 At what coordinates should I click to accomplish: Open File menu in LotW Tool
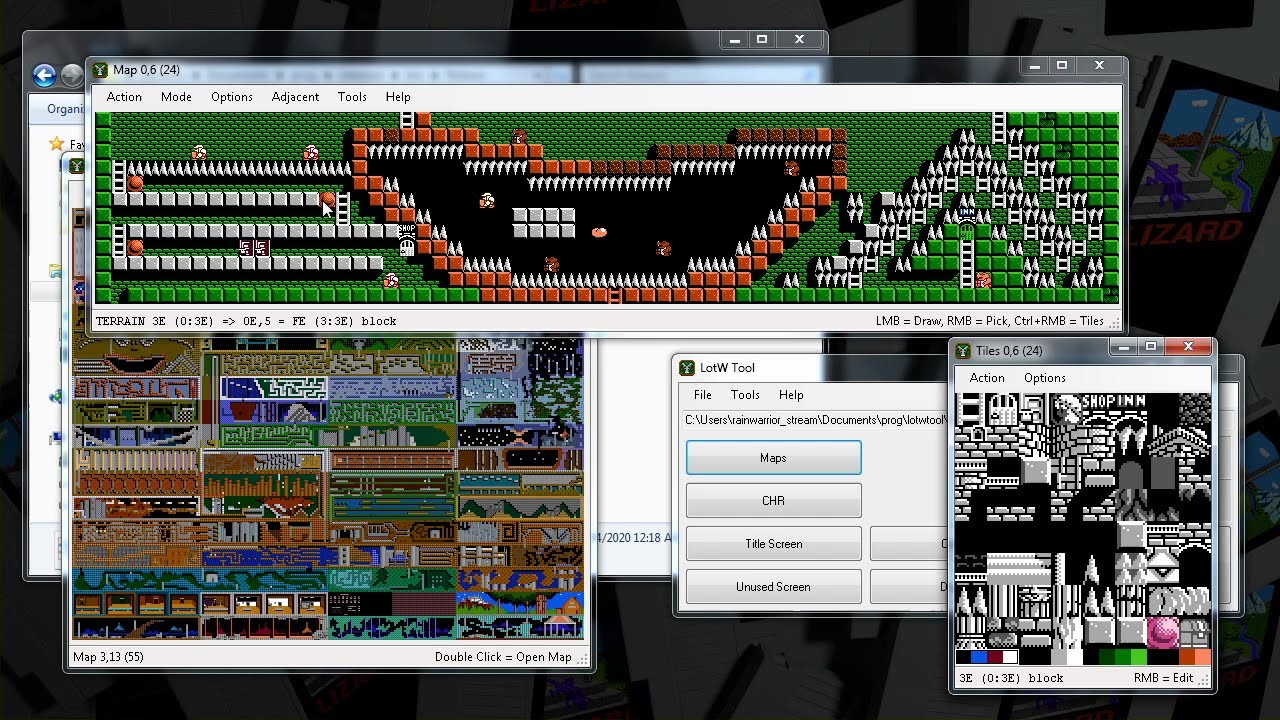pyautogui.click(x=703, y=395)
